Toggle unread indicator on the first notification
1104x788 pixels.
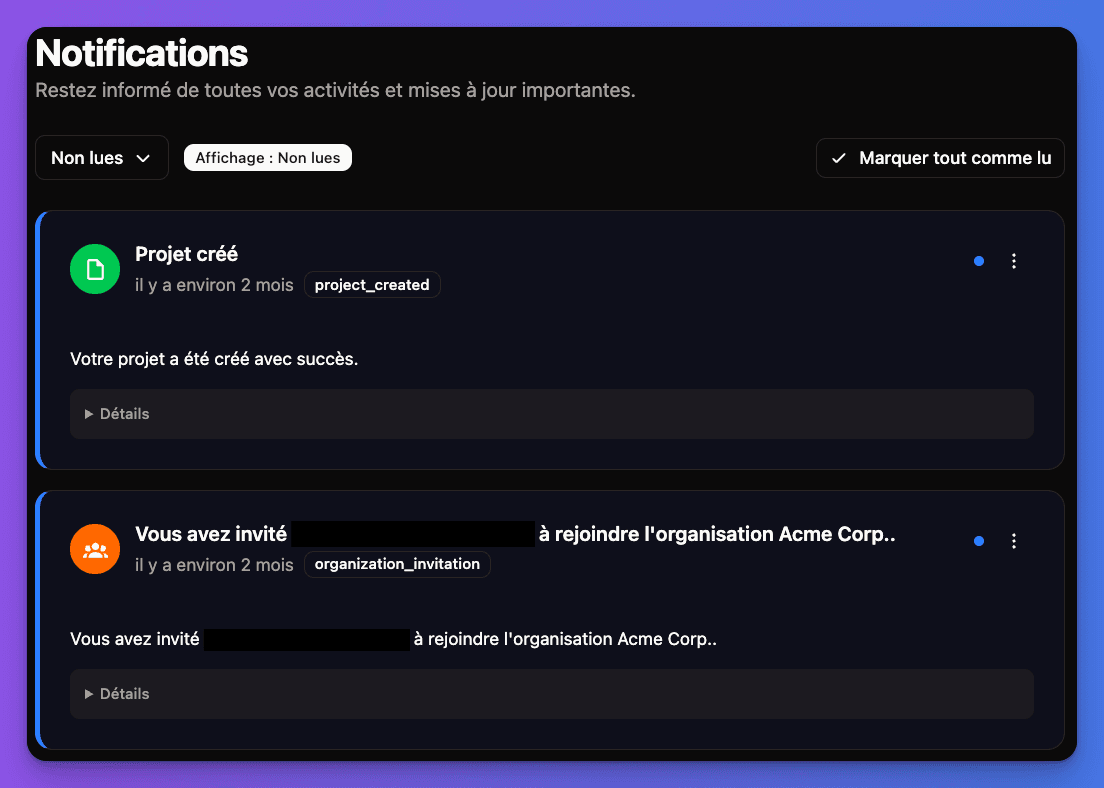click(x=978, y=261)
